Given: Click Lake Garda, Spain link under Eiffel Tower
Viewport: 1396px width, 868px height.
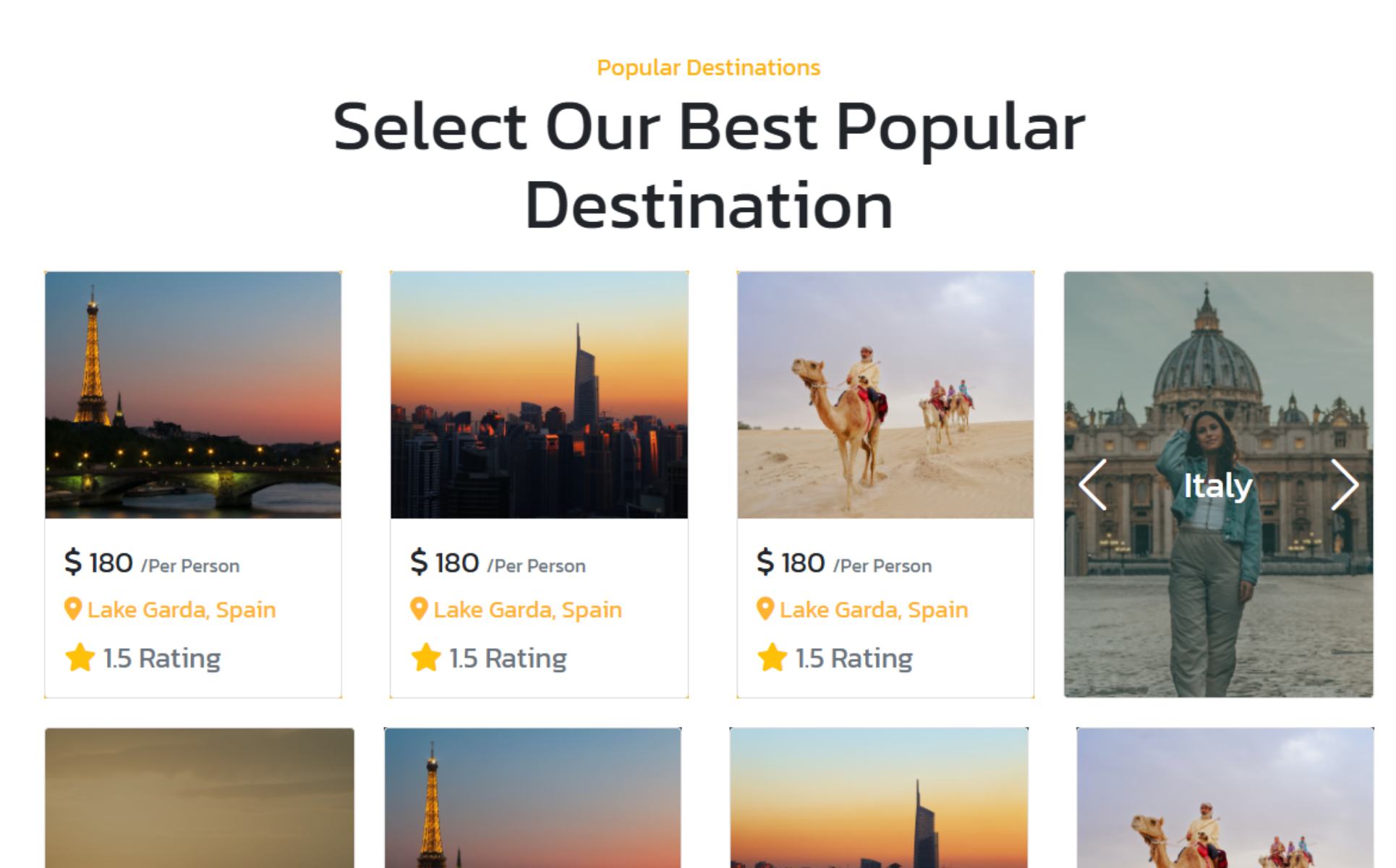Looking at the screenshot, I should pos(182,610).
